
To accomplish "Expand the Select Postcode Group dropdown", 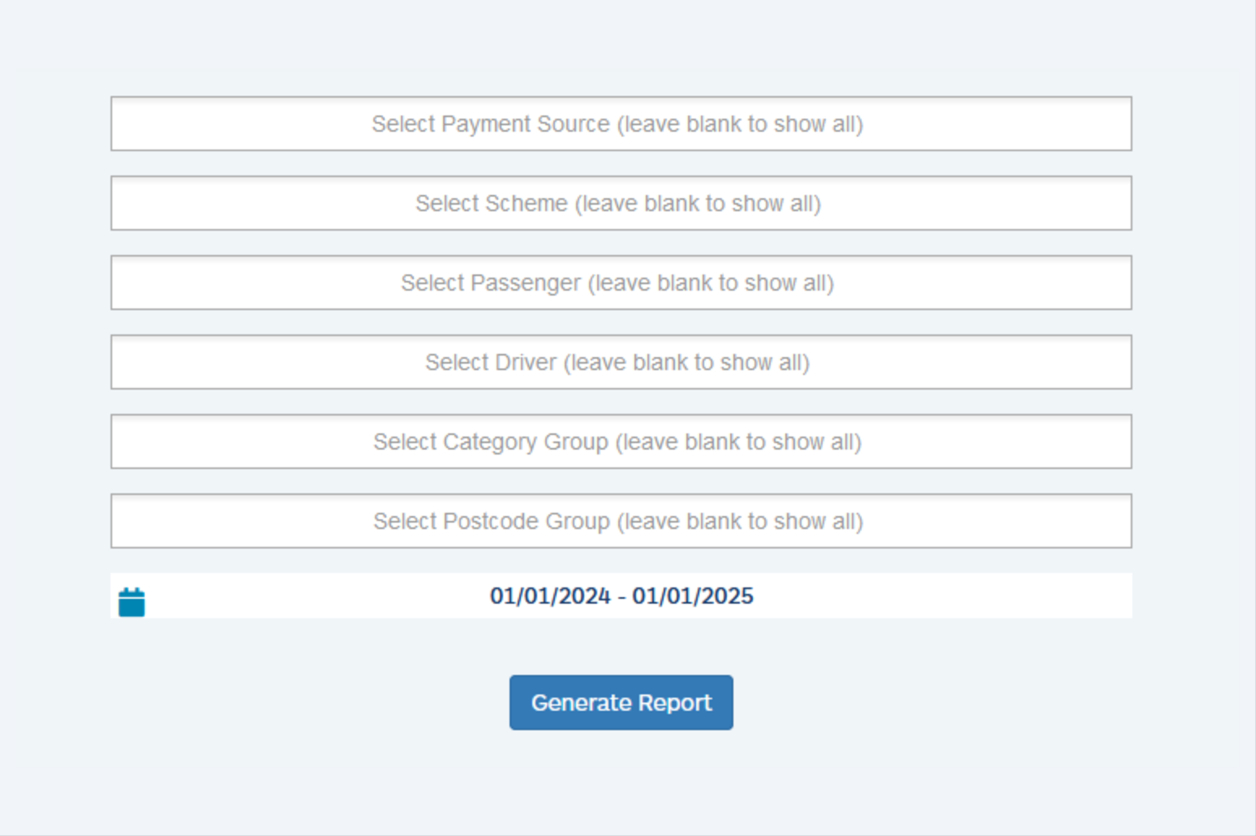I will pyautogui.click(x=620, y=521).
